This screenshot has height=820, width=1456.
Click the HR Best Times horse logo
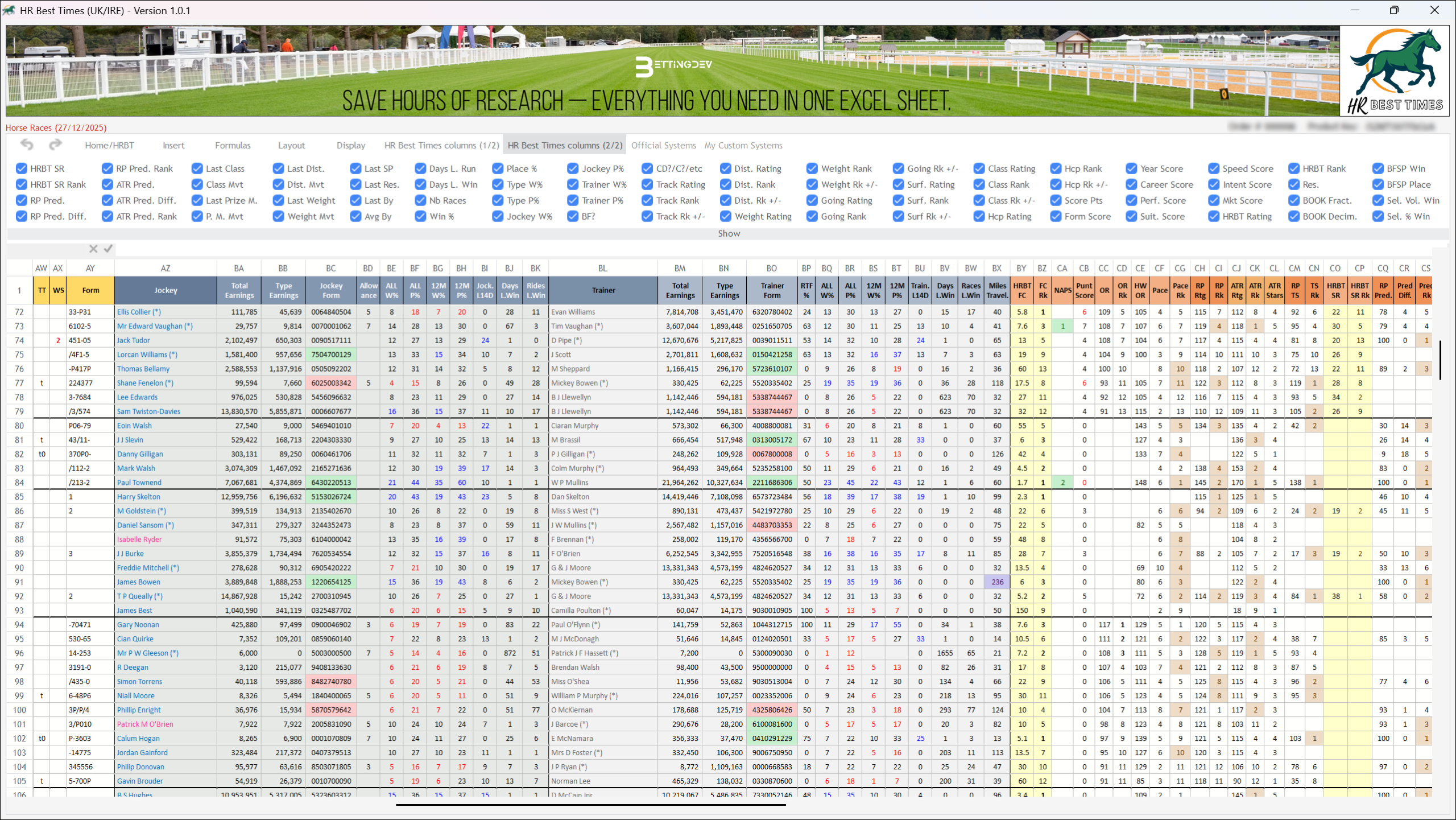(1395, 71)
